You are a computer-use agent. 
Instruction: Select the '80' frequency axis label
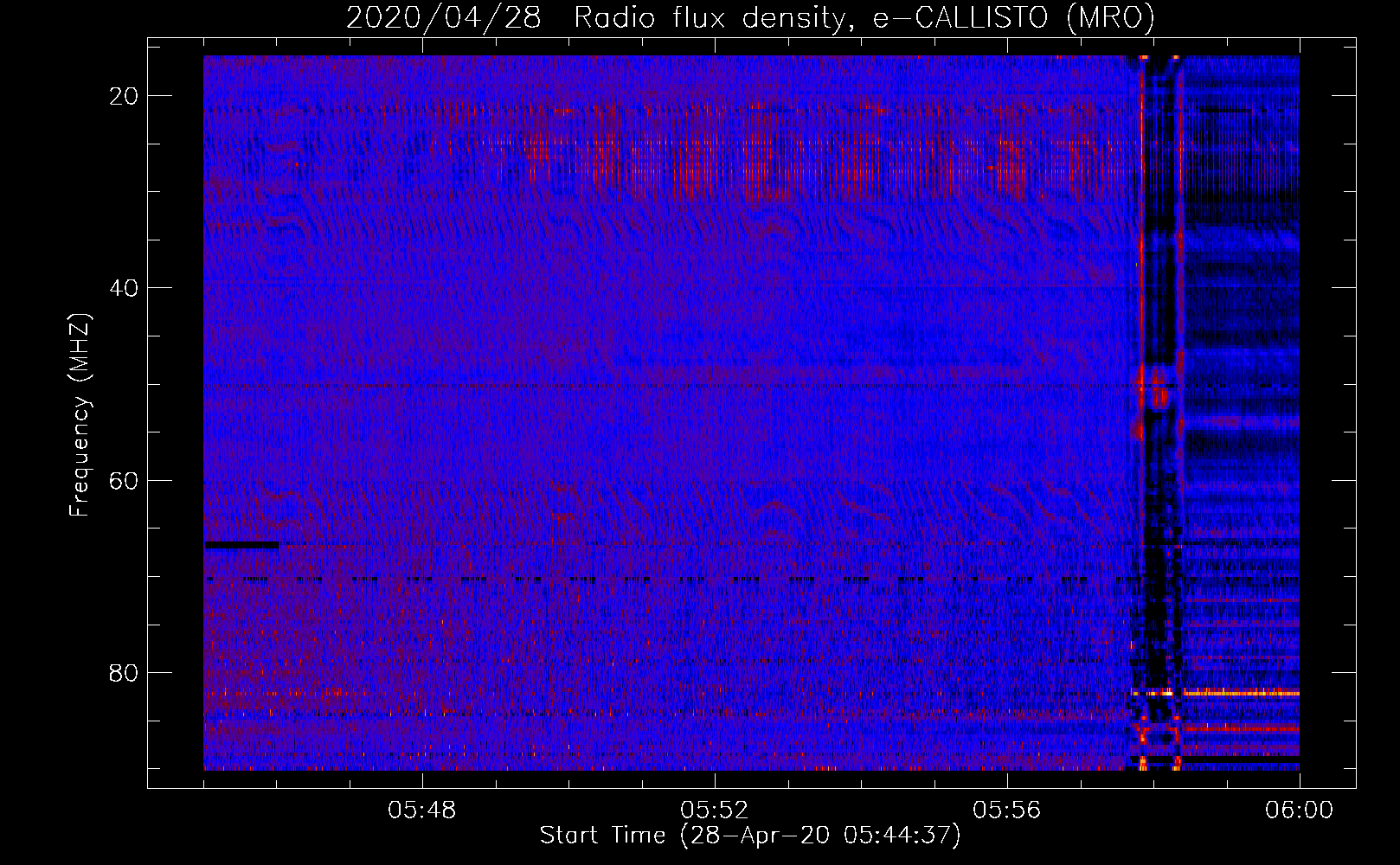tap(125, 672)
